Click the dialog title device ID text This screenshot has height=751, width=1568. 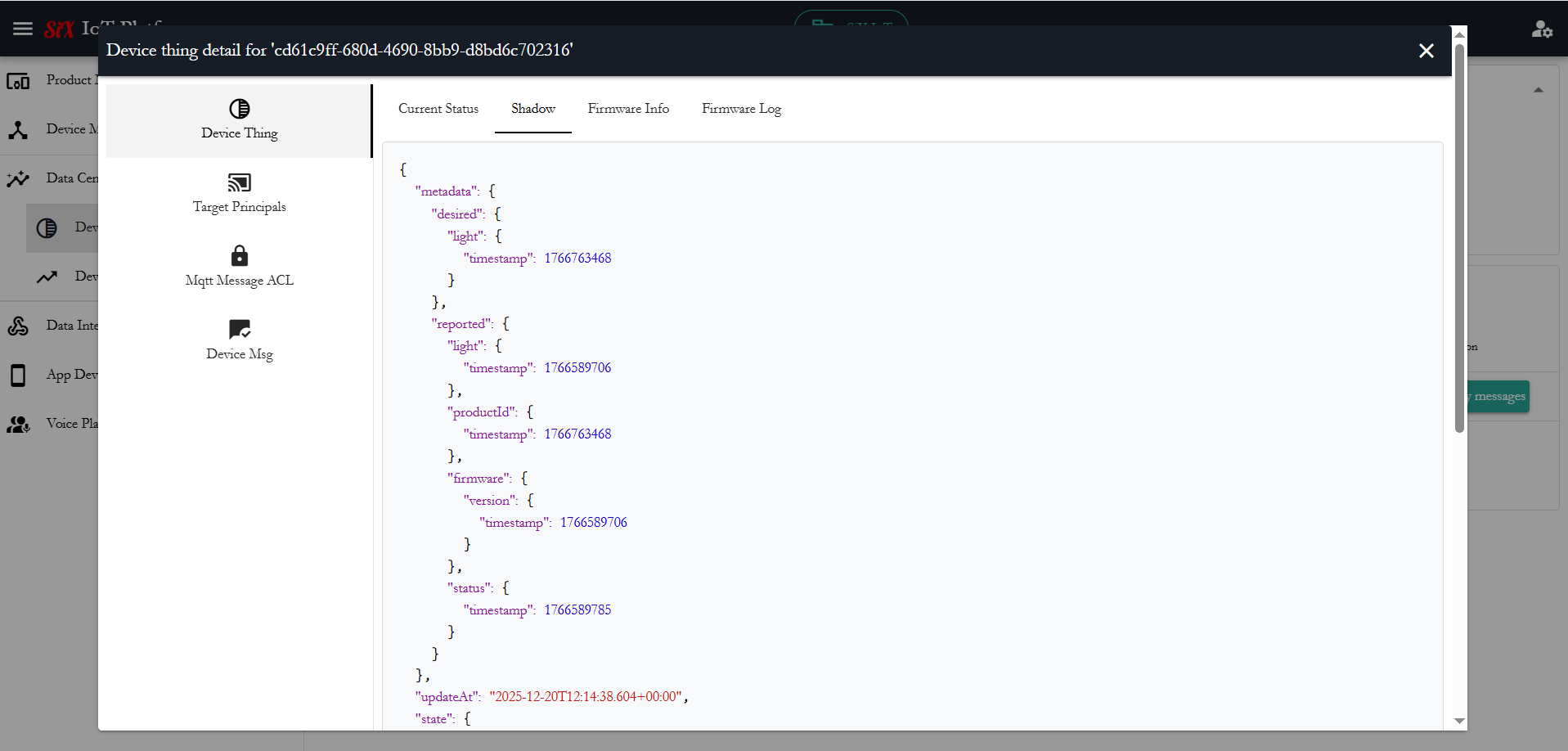point(423,50)
